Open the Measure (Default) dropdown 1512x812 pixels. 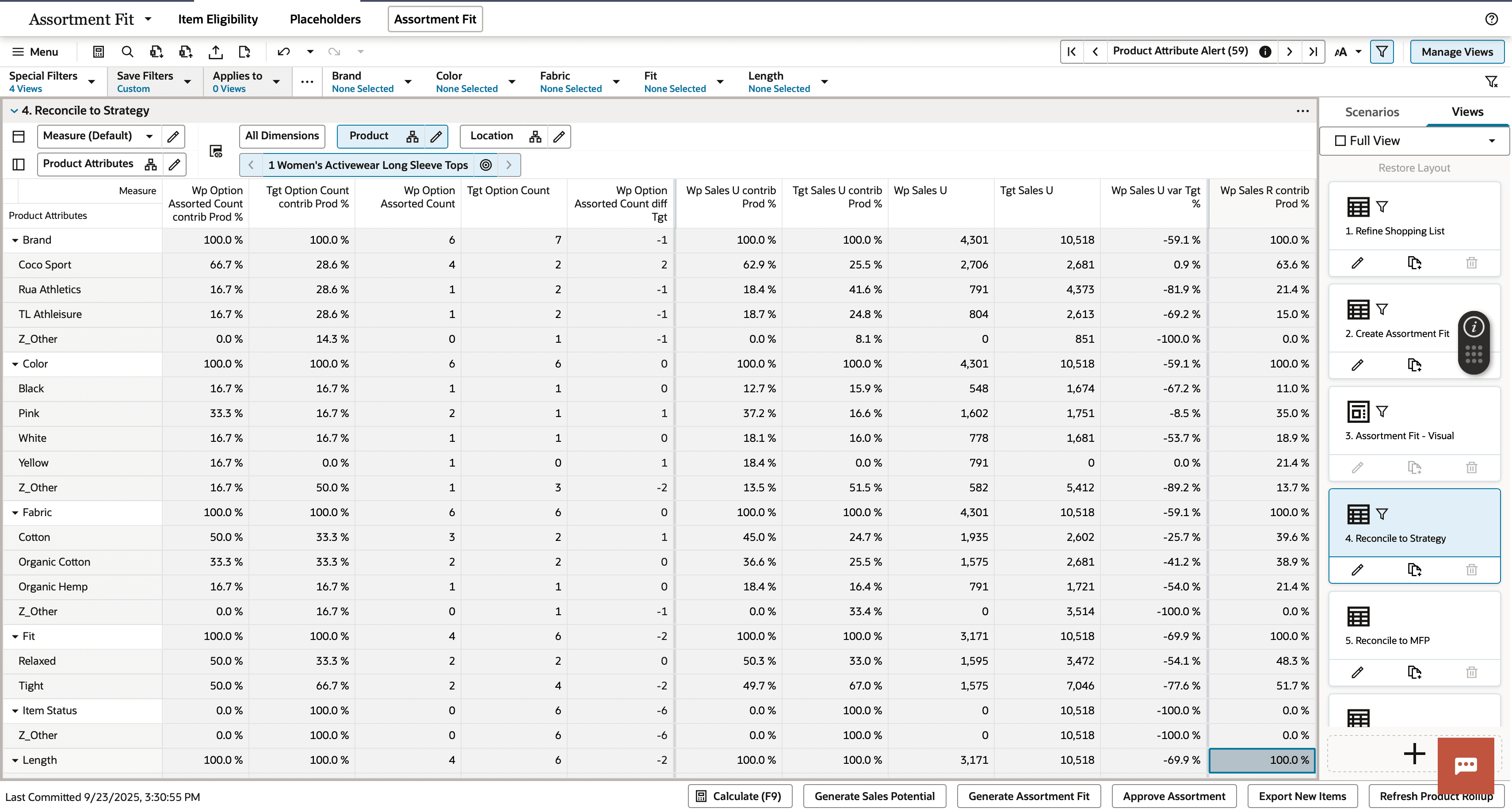coord(150,136)
